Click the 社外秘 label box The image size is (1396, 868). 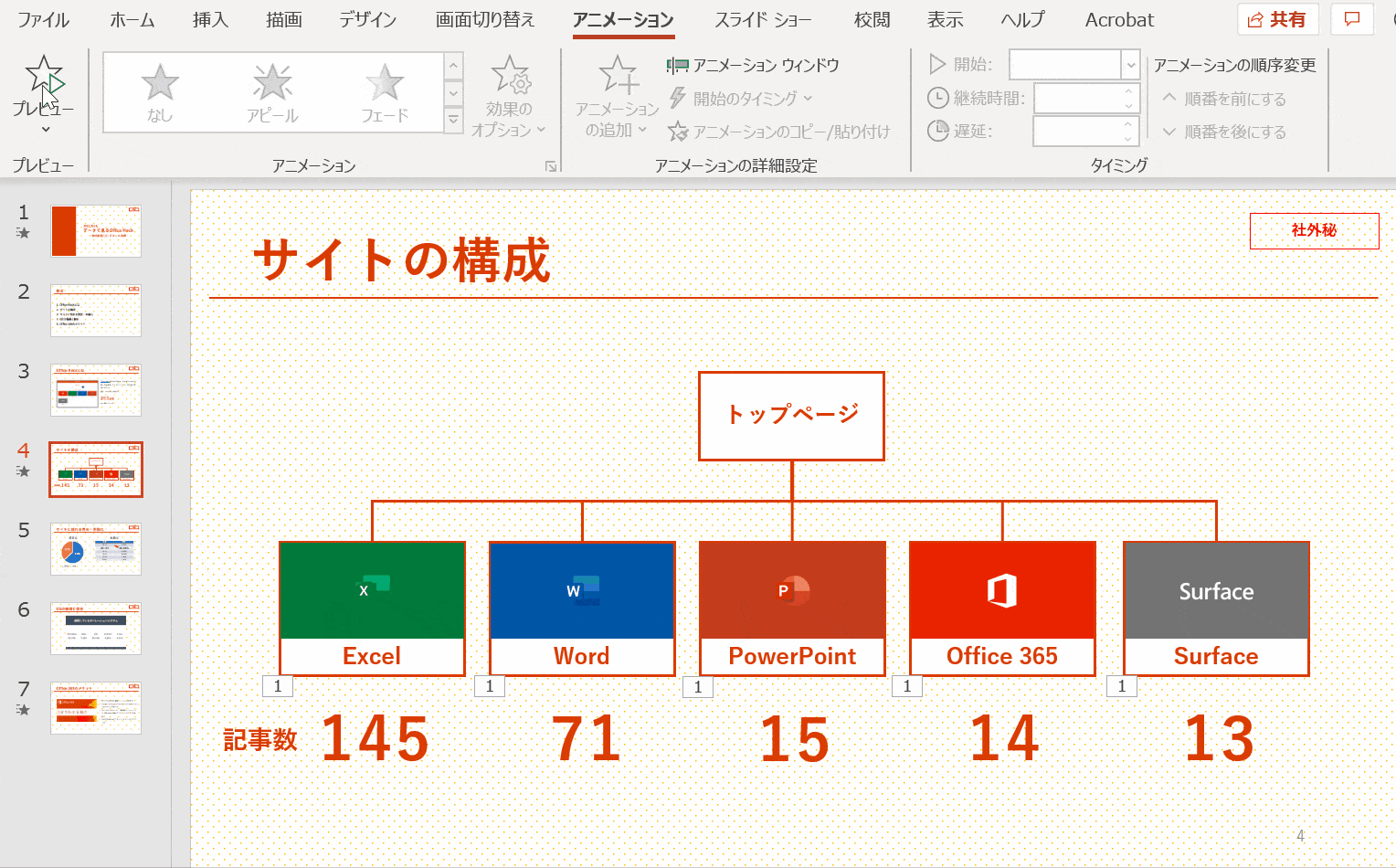tap(1314, 231)
